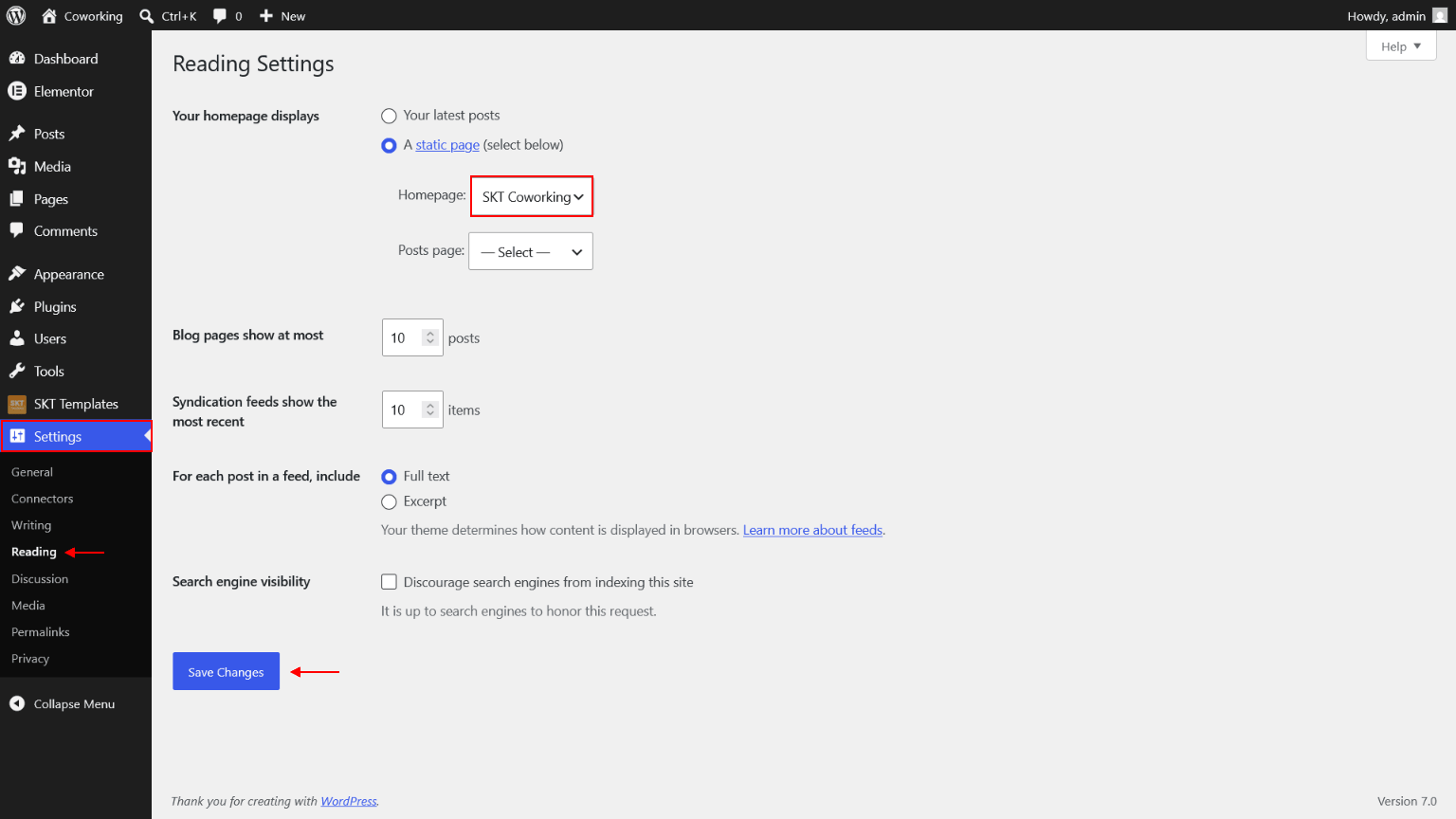Viewport: 1456px width, 819px height.
Task: Open Permalinks settings submenu item
Action: click(x=41, y=632)
